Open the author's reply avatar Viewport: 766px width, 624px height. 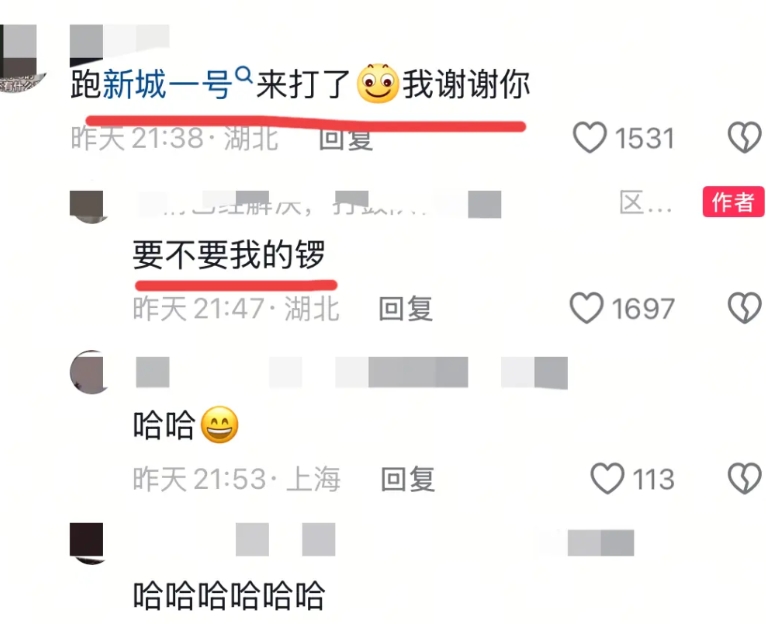point(89,207)
